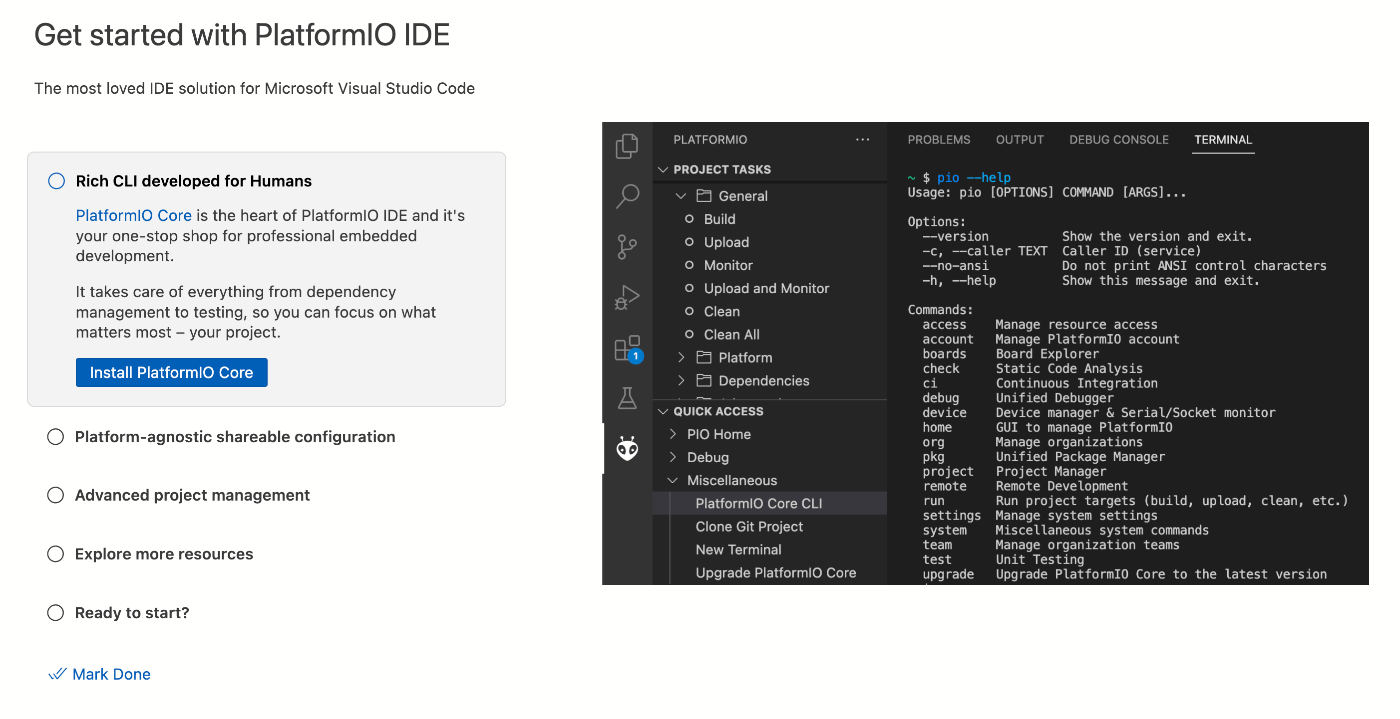Click the Mark Done link
The height and width of the screenshot is (719, 1400).
point(111,674)
